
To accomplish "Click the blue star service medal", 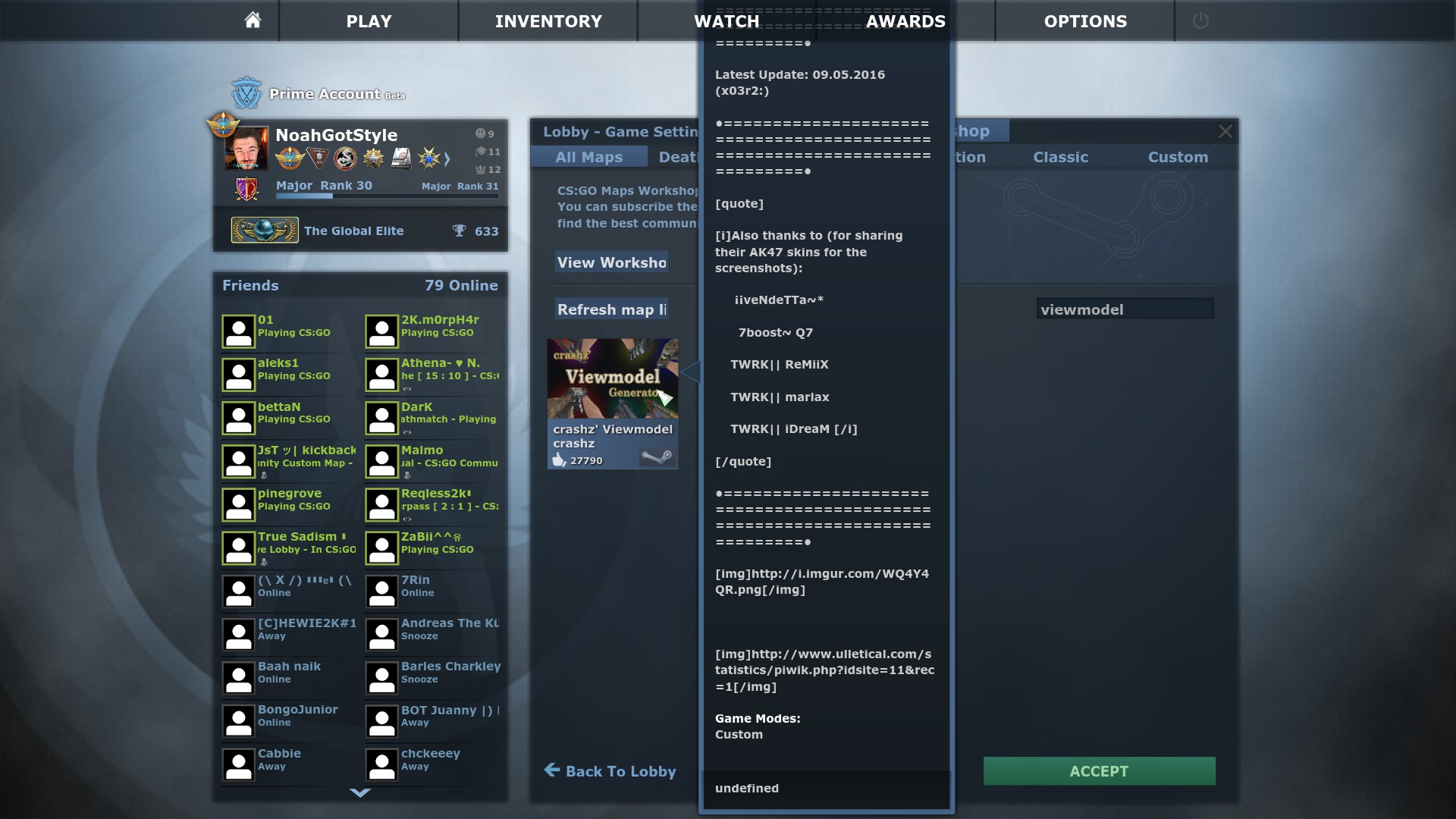I will (429, 158).
